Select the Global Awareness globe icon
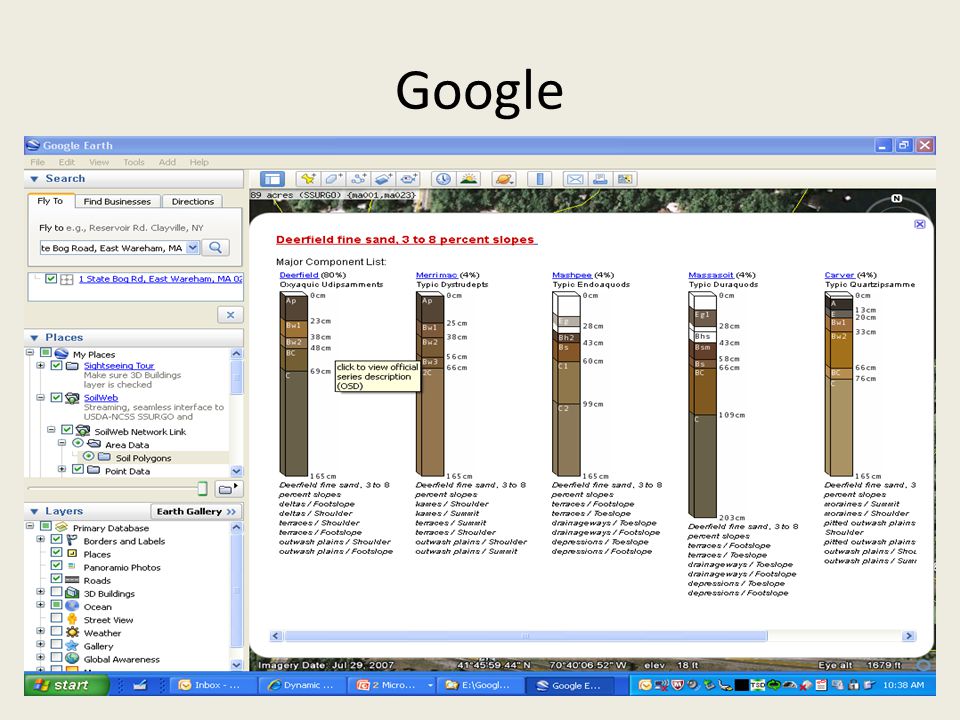This screenshot has width=960, height=720. pyautogui.click(x=72, y=659)
